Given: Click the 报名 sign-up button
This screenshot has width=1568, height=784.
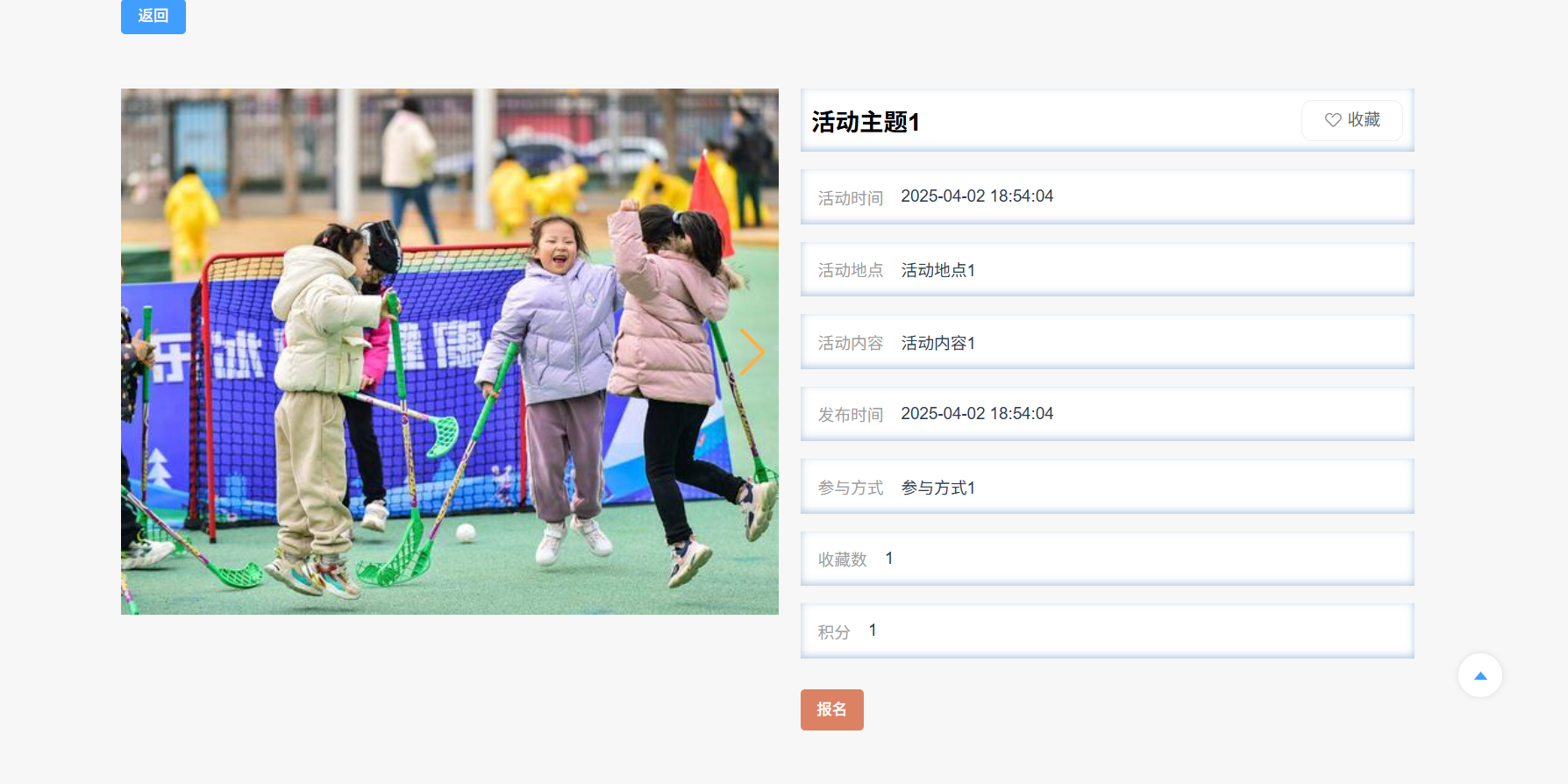Looking at the screenshot, I should 831,709.
